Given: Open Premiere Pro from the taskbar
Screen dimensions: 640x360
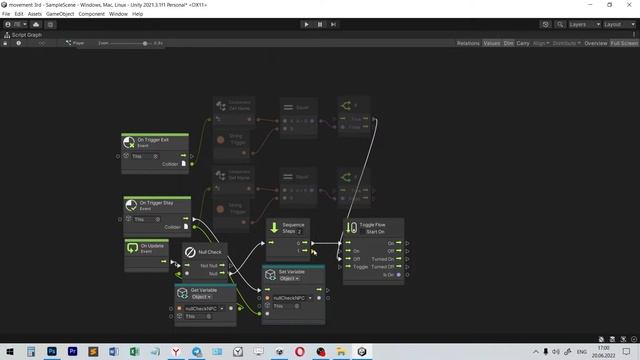Looking at the screenshot, I should [73, 351].
